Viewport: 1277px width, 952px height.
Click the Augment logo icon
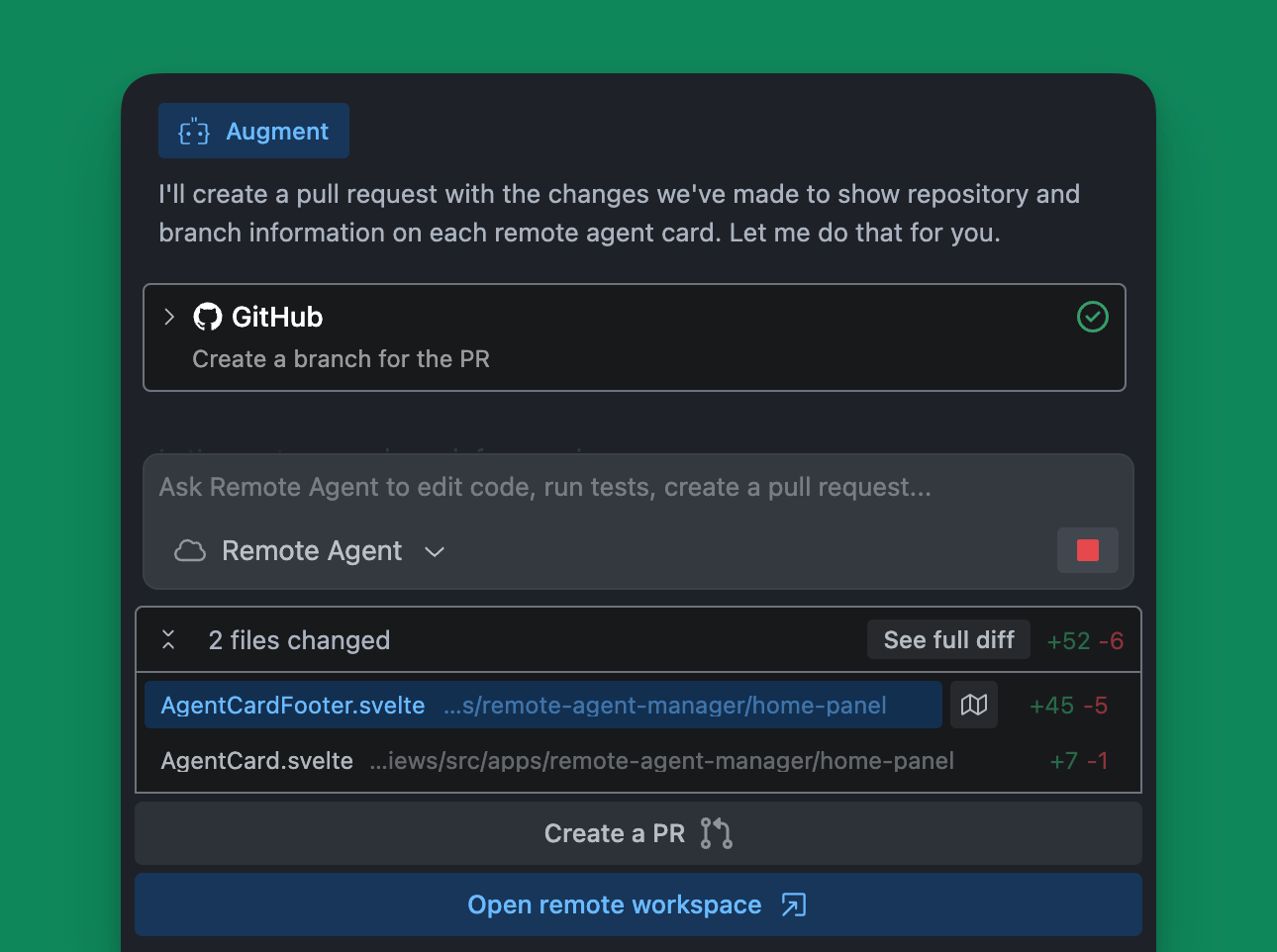click(x=193, y=130)
